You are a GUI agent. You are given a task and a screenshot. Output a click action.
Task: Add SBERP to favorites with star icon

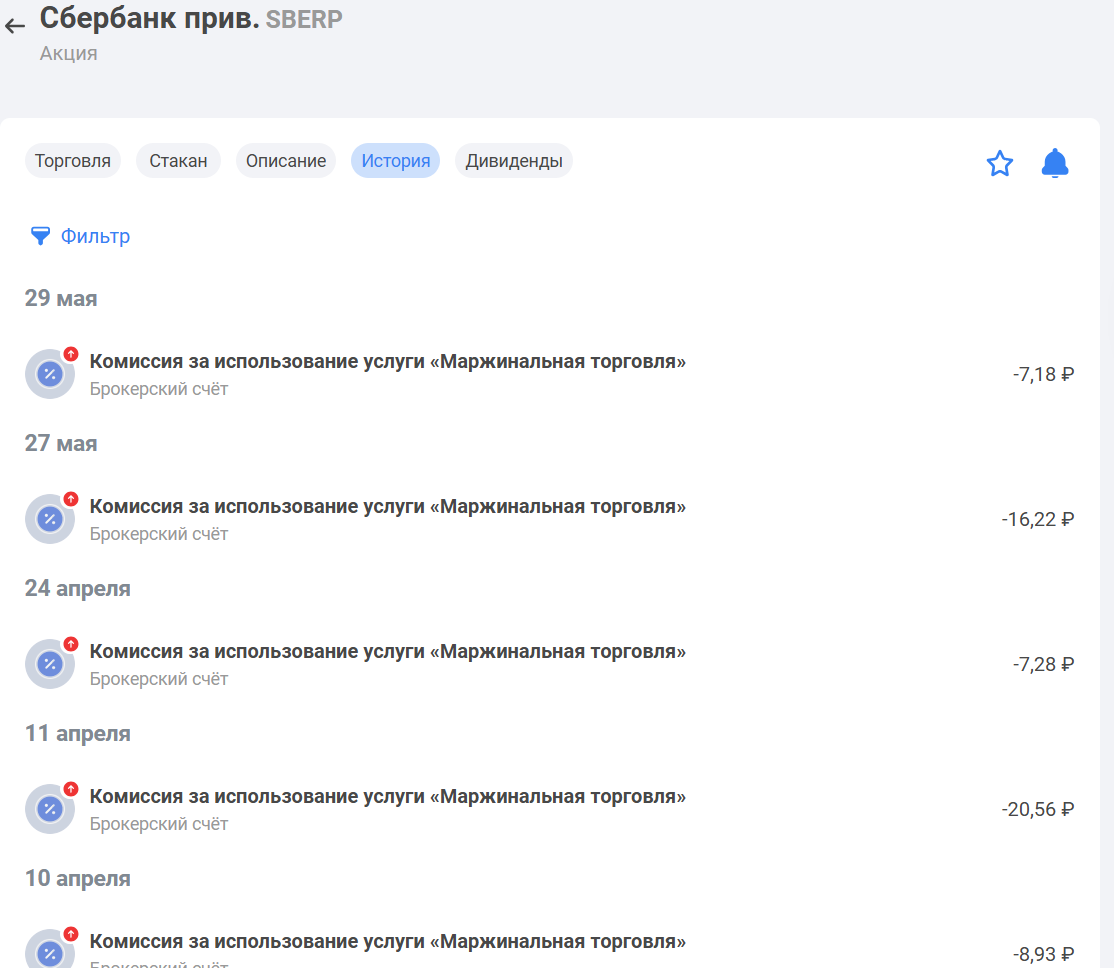(x=1000, y=163)
